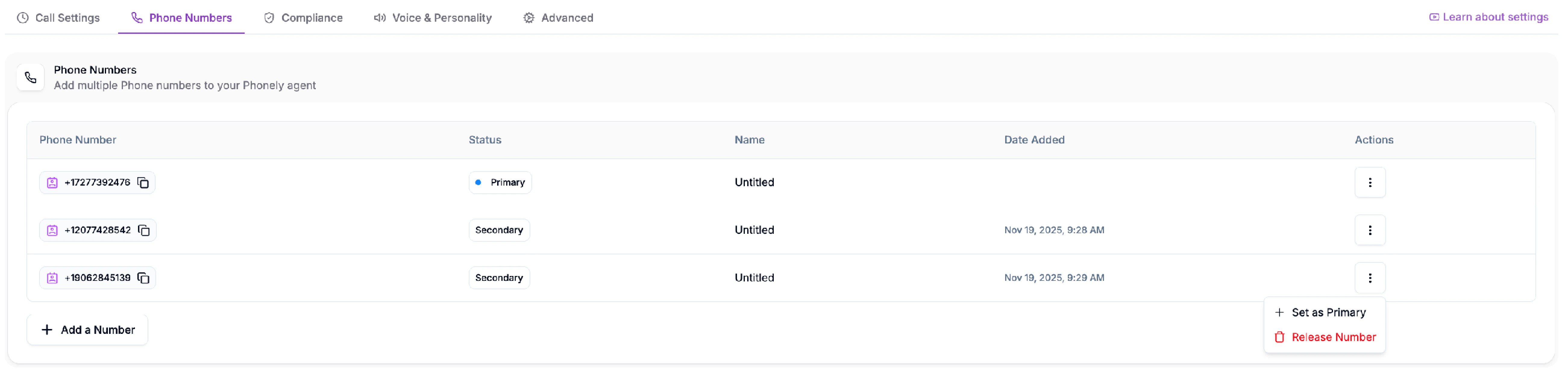This screenshot has width=1568, height=370.
Task: Click the Compliance shield icon
Action: tap(268, 18)
